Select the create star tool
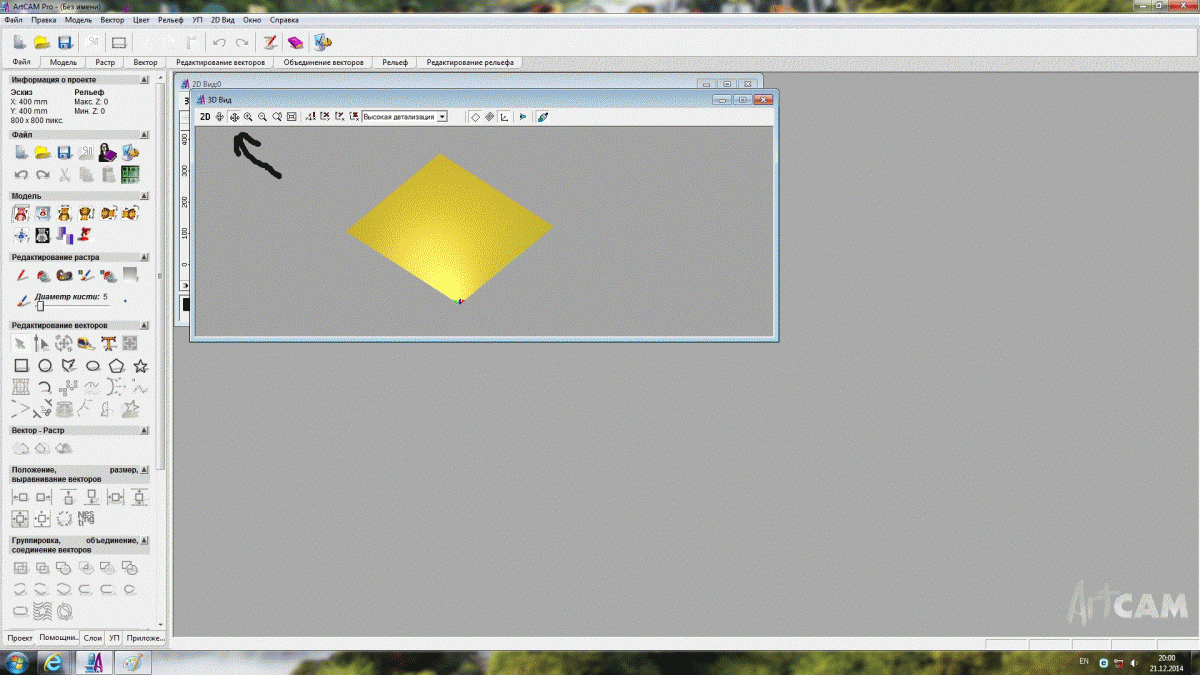Image resolution: width=1200 pixels, height=675 pixels. pyautogui.click(x=141, y=366)
